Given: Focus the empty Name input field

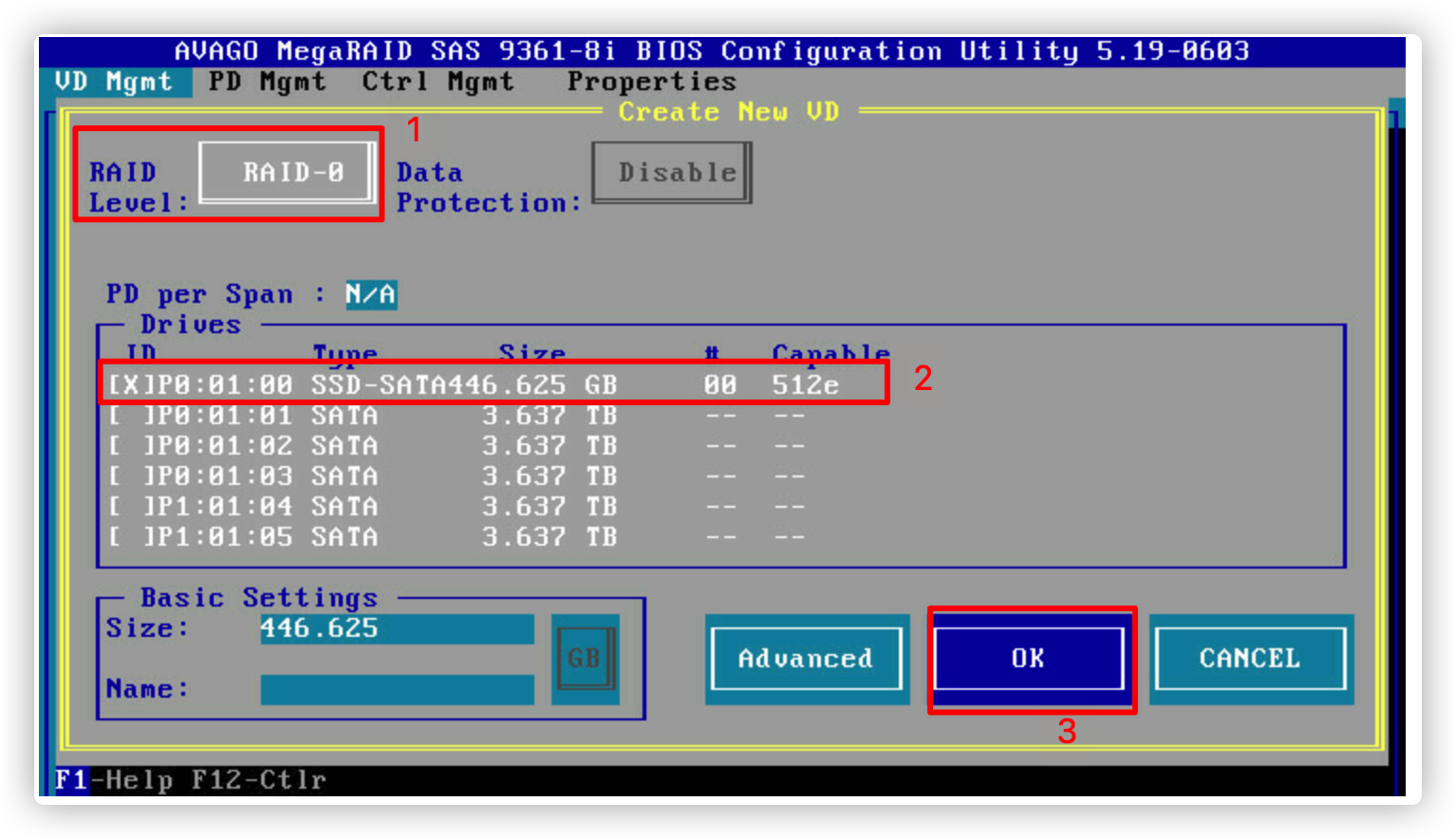Looking at the screenshot, I should tap(397, 689).
